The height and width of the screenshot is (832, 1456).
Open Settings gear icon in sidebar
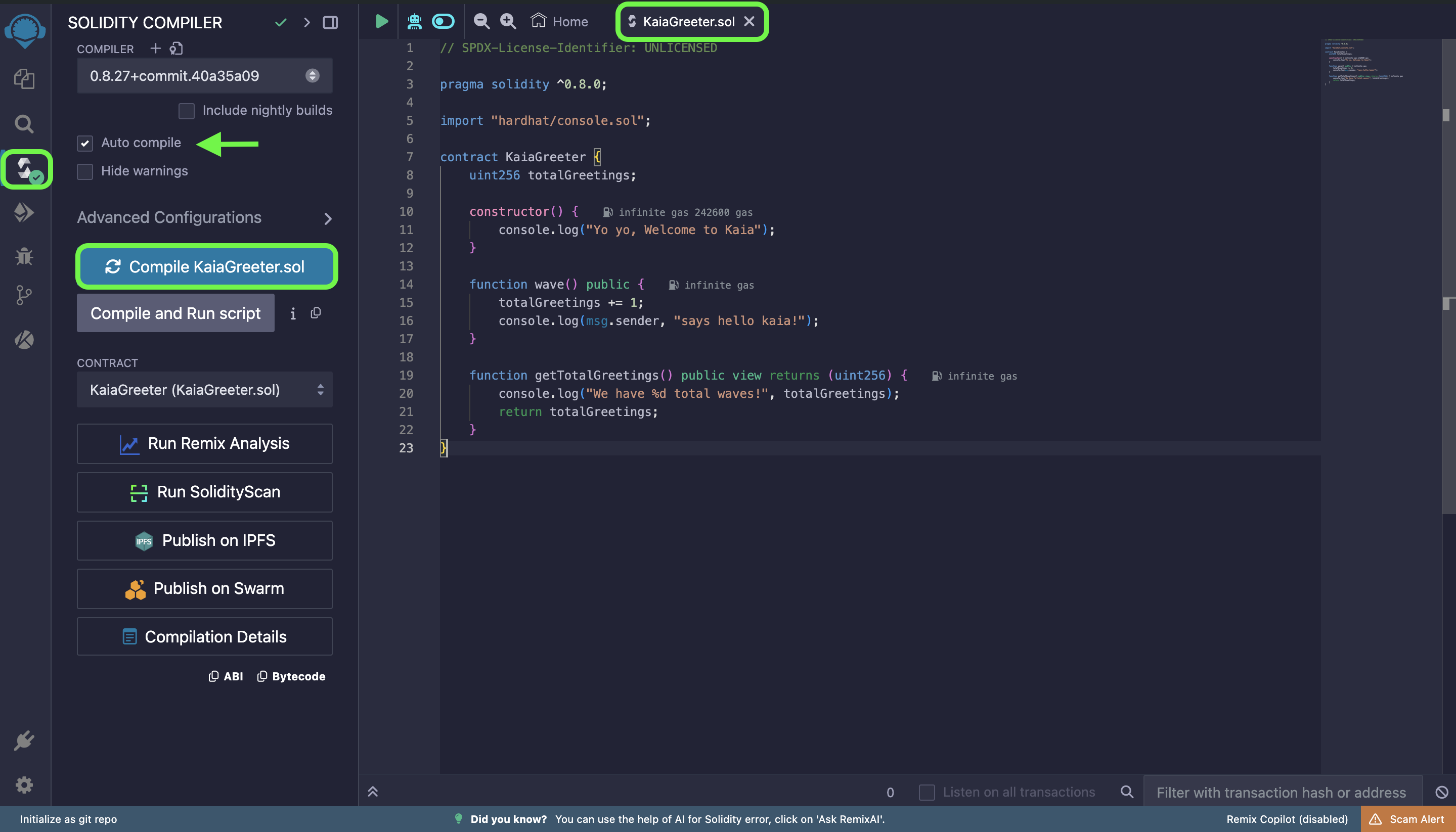(24, 784)
